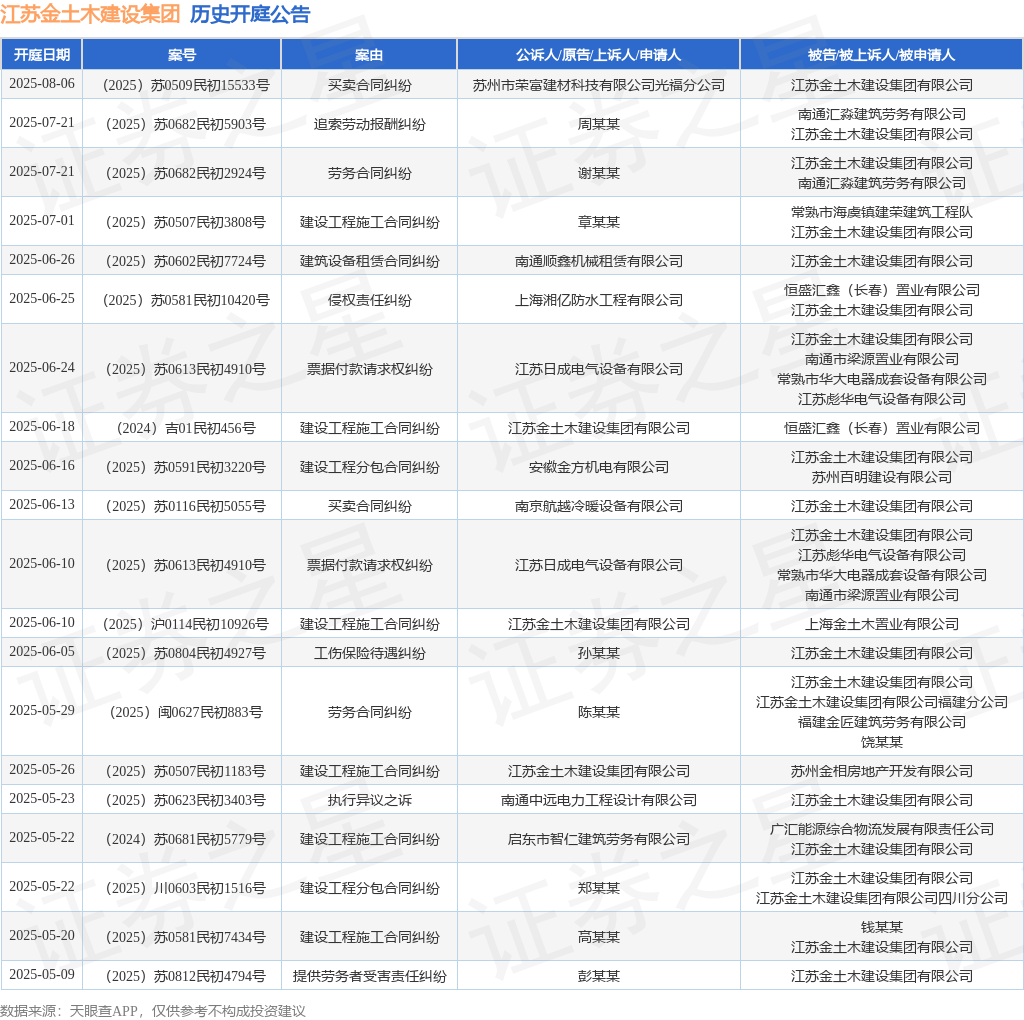Click defendant 饶某某
1024x1020 pixels.
882,742
